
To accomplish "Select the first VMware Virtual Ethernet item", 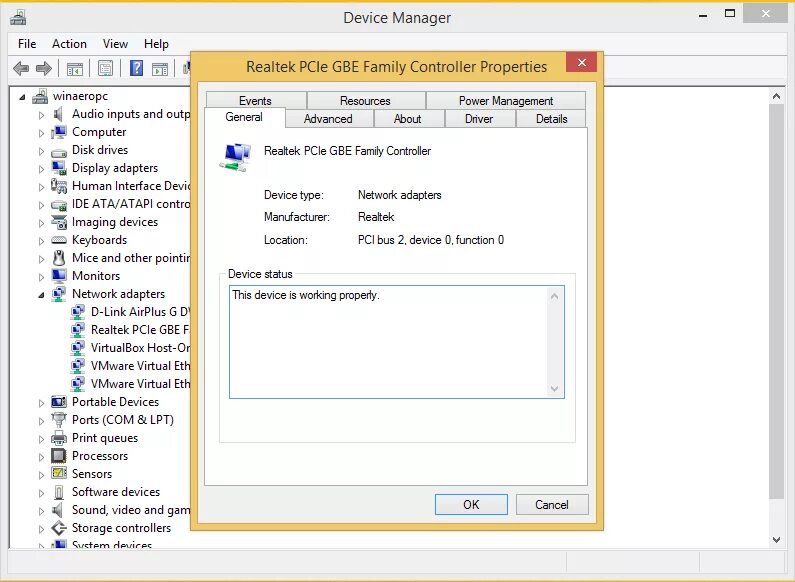I will [x=140, y=366].
